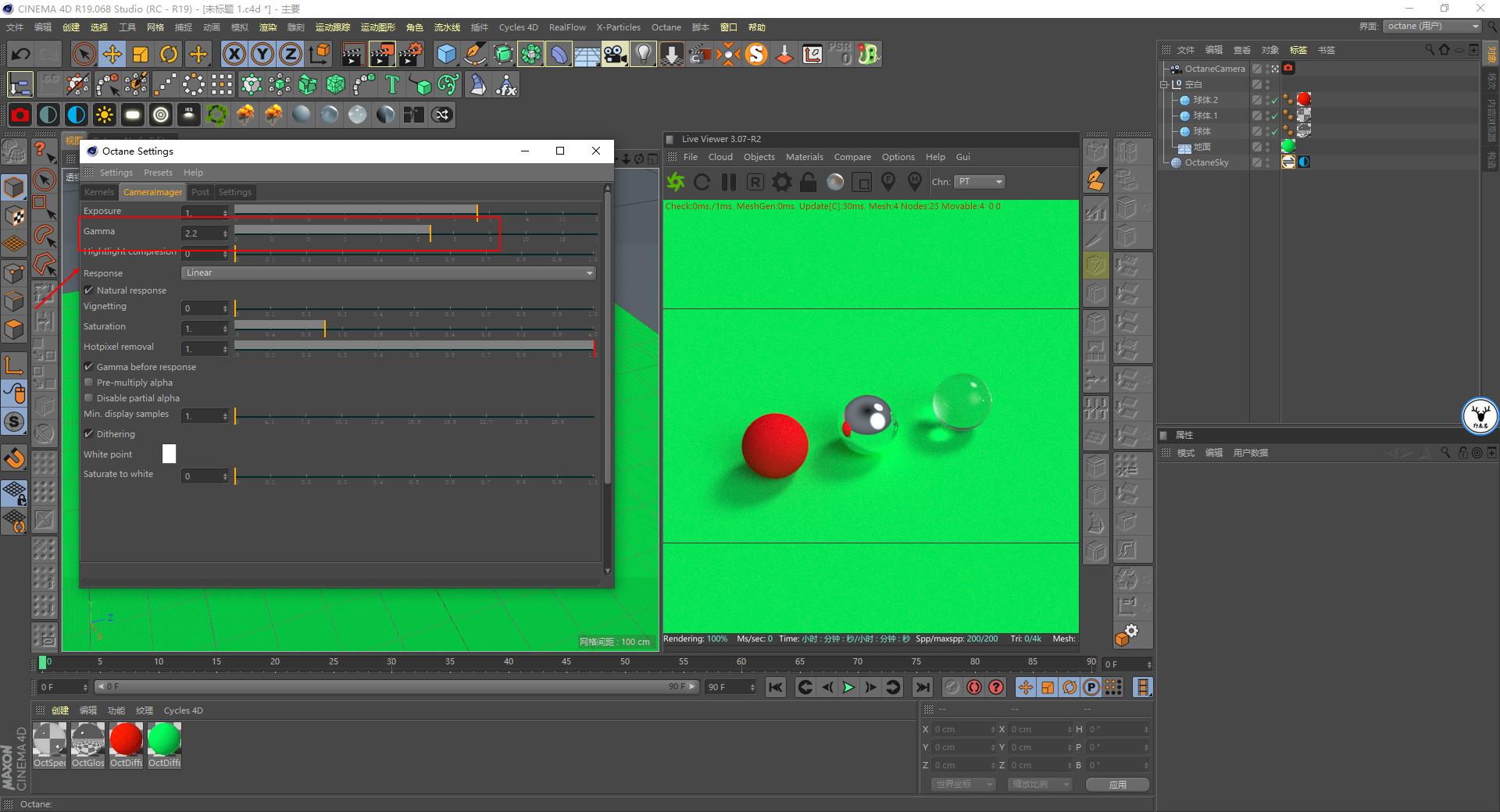Select the Move tool in the main toolbar

click(x=112, y=54)
